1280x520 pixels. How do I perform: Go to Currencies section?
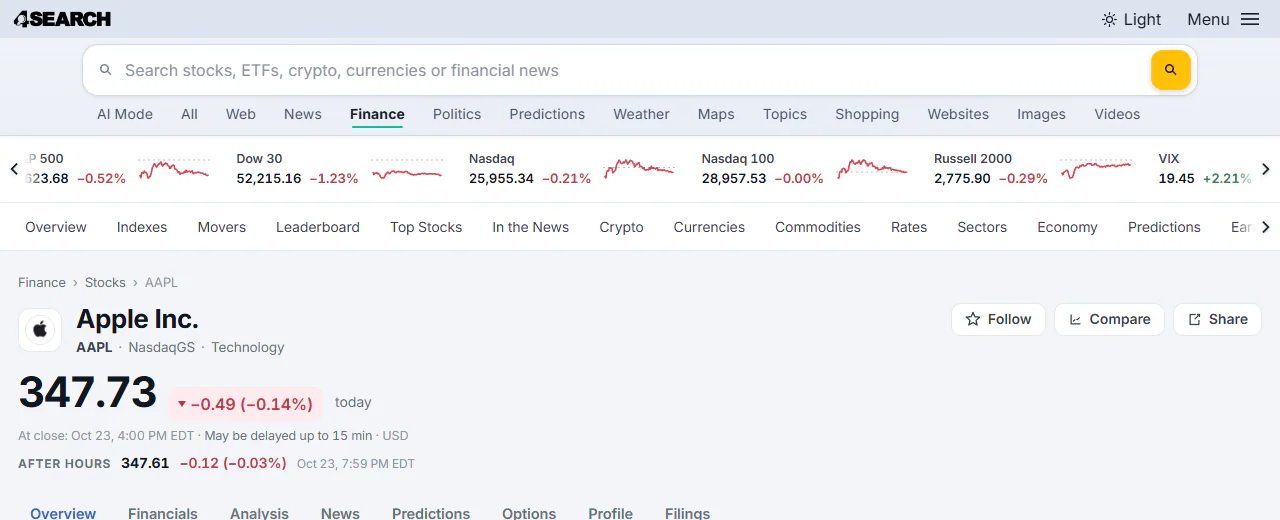(x=709, y=227)
